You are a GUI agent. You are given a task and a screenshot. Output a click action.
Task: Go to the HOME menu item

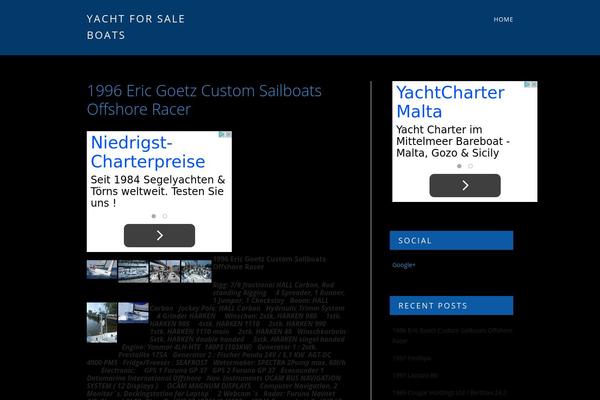pos(503,20)
